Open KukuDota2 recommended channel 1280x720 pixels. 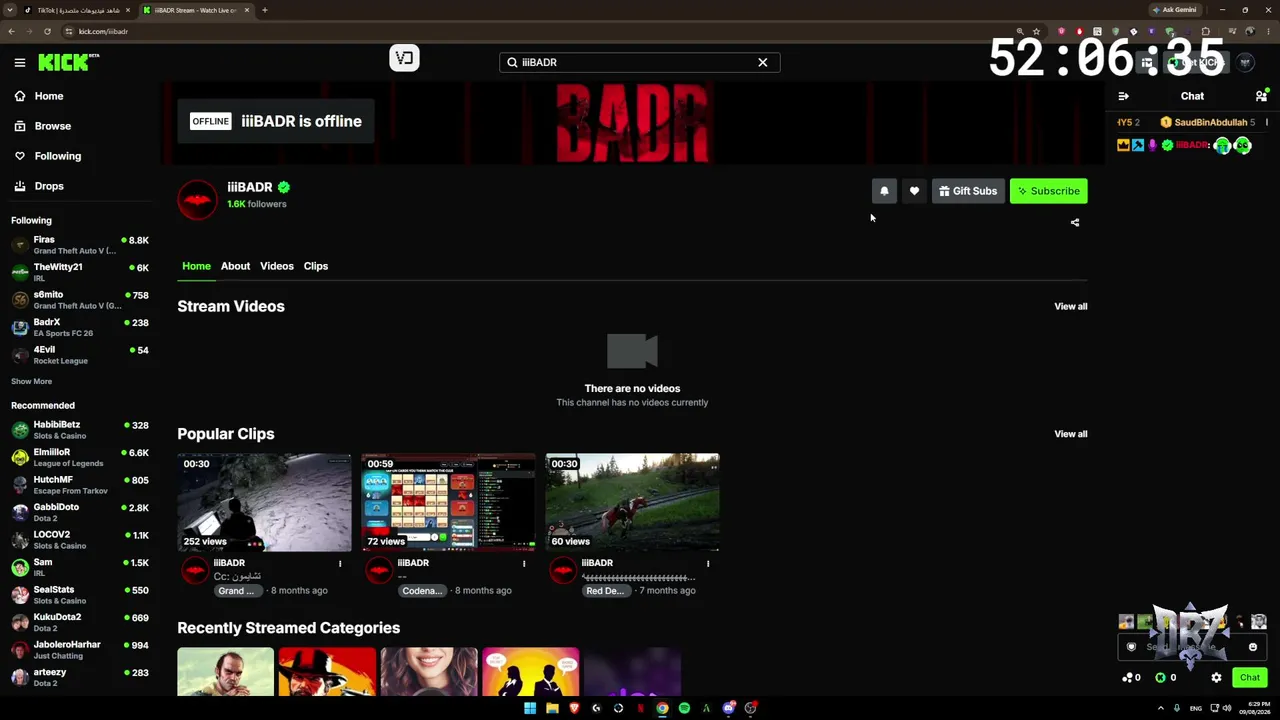click(80, 622)
